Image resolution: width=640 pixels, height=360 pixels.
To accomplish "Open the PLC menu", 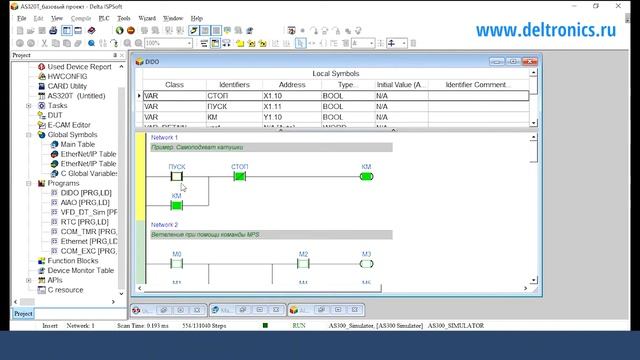I will (104, 18).
